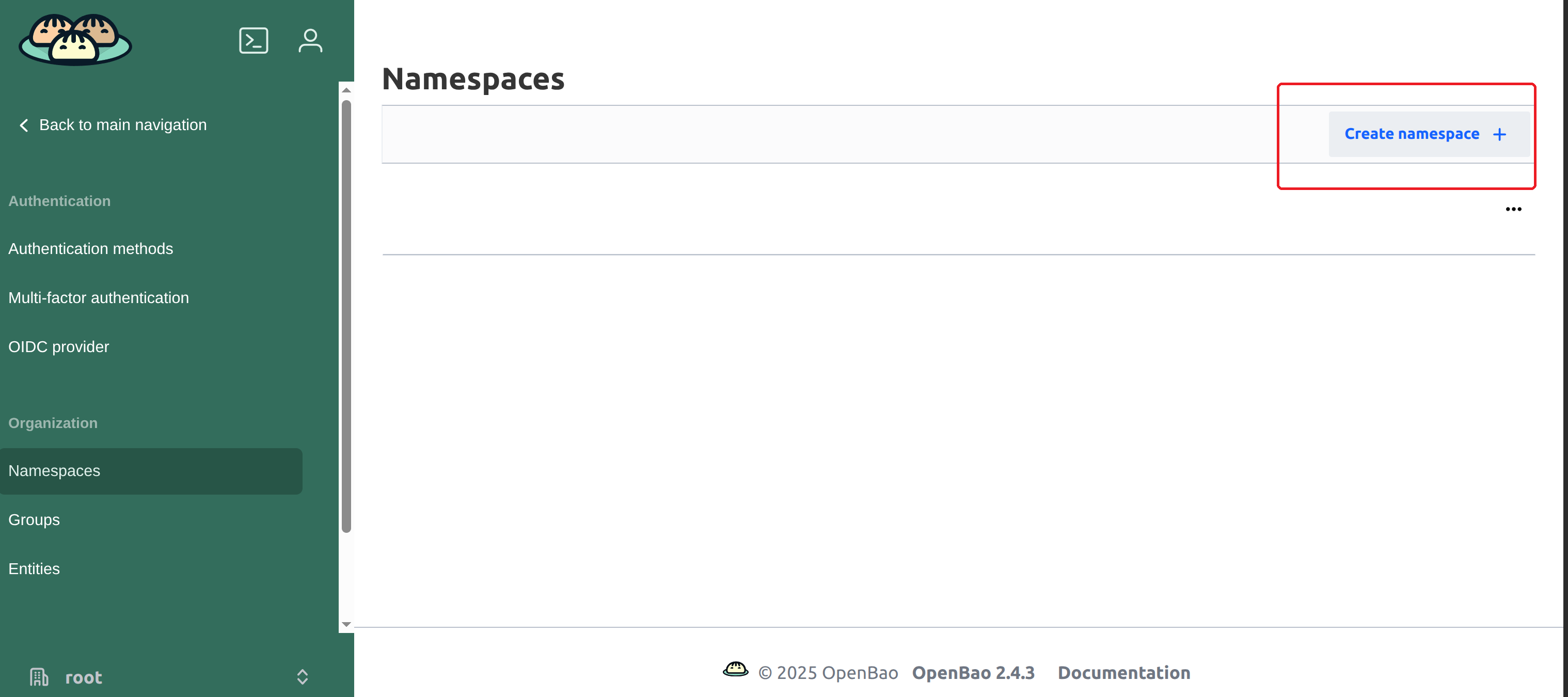Select the Namespaces sidebar item
Image resolution: width=1568 pixels, height=697 pixels.
click(x=54, y=471)
